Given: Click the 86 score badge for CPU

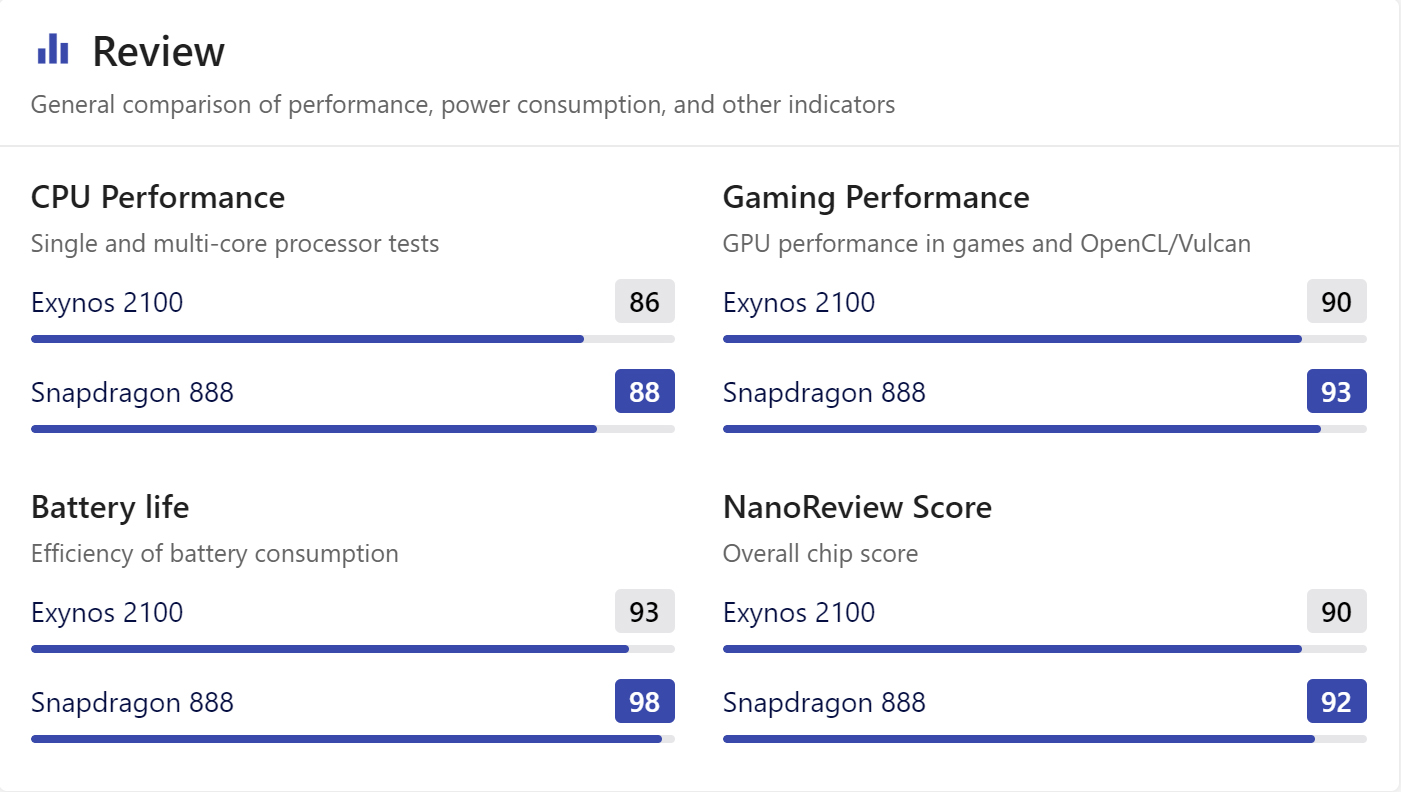Looking at the screenshot, I should [x=645, y=301].
